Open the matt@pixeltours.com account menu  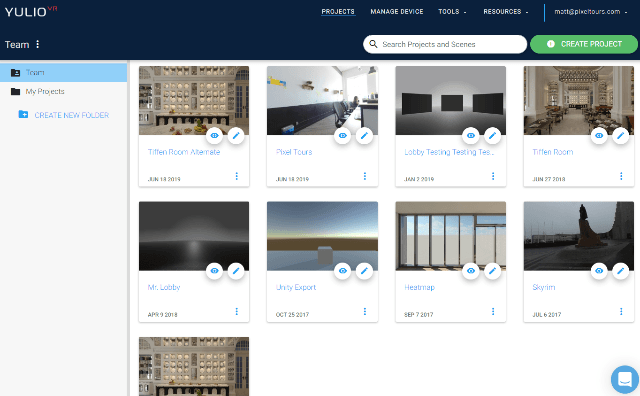pyautogui.click(x=591, y=11)
